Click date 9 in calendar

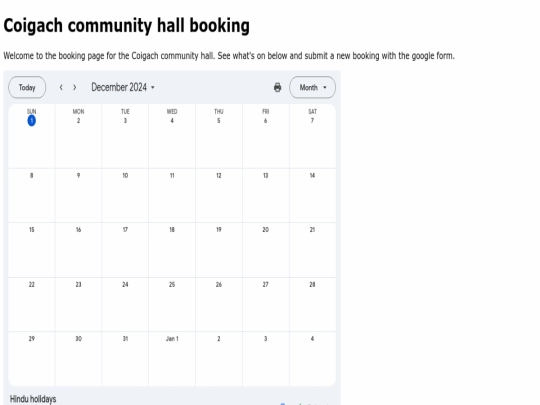(x=79, y=175)
